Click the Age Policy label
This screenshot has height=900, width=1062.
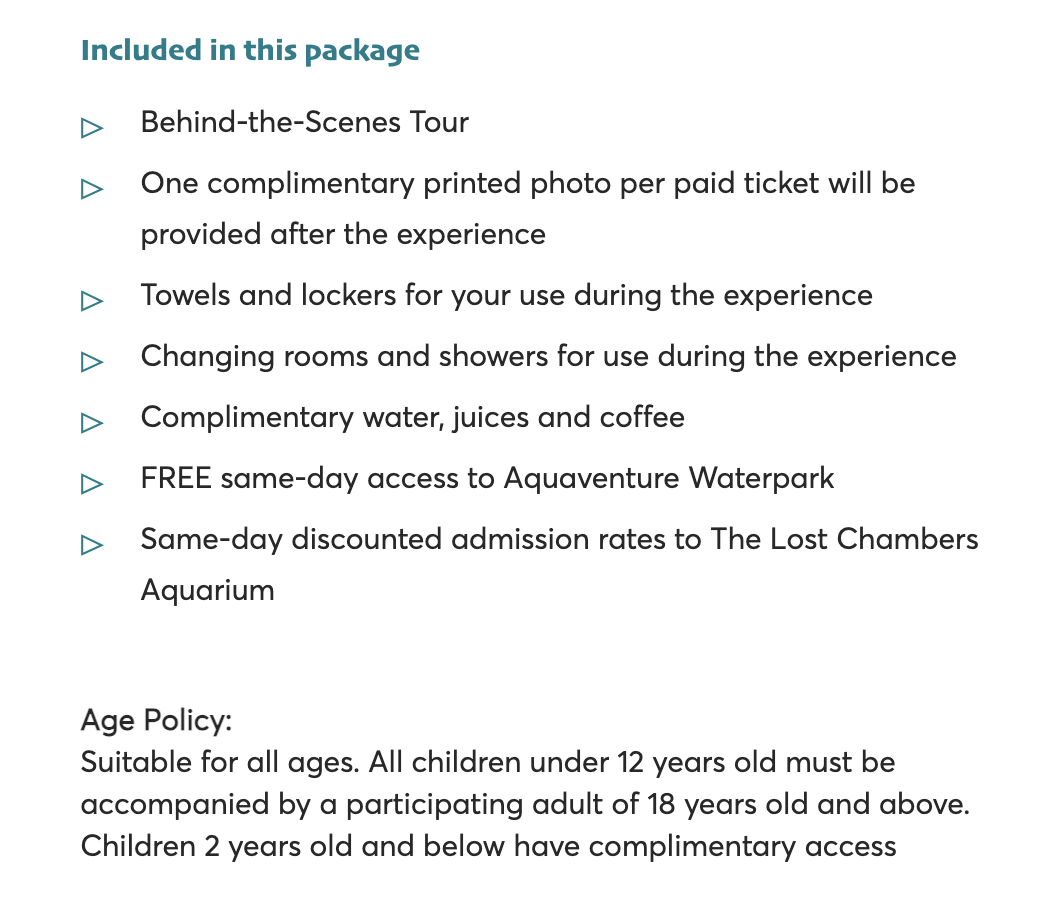[156, 721]
